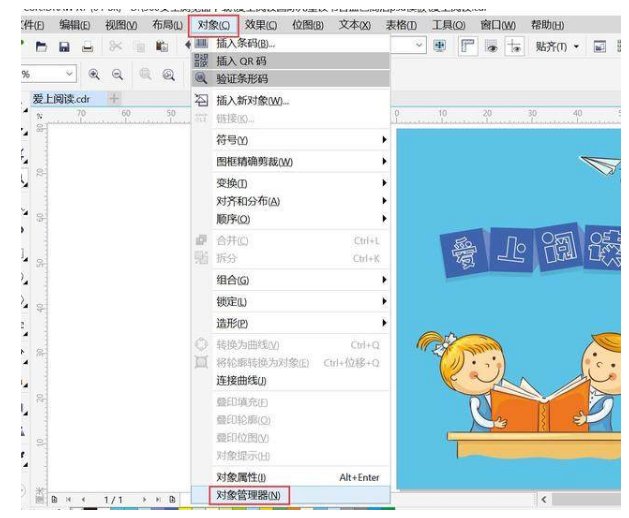Click the add page icon after navigation arrows
Image resolution: width=629 pixels, height=518 pixels.
coord(172,500)
